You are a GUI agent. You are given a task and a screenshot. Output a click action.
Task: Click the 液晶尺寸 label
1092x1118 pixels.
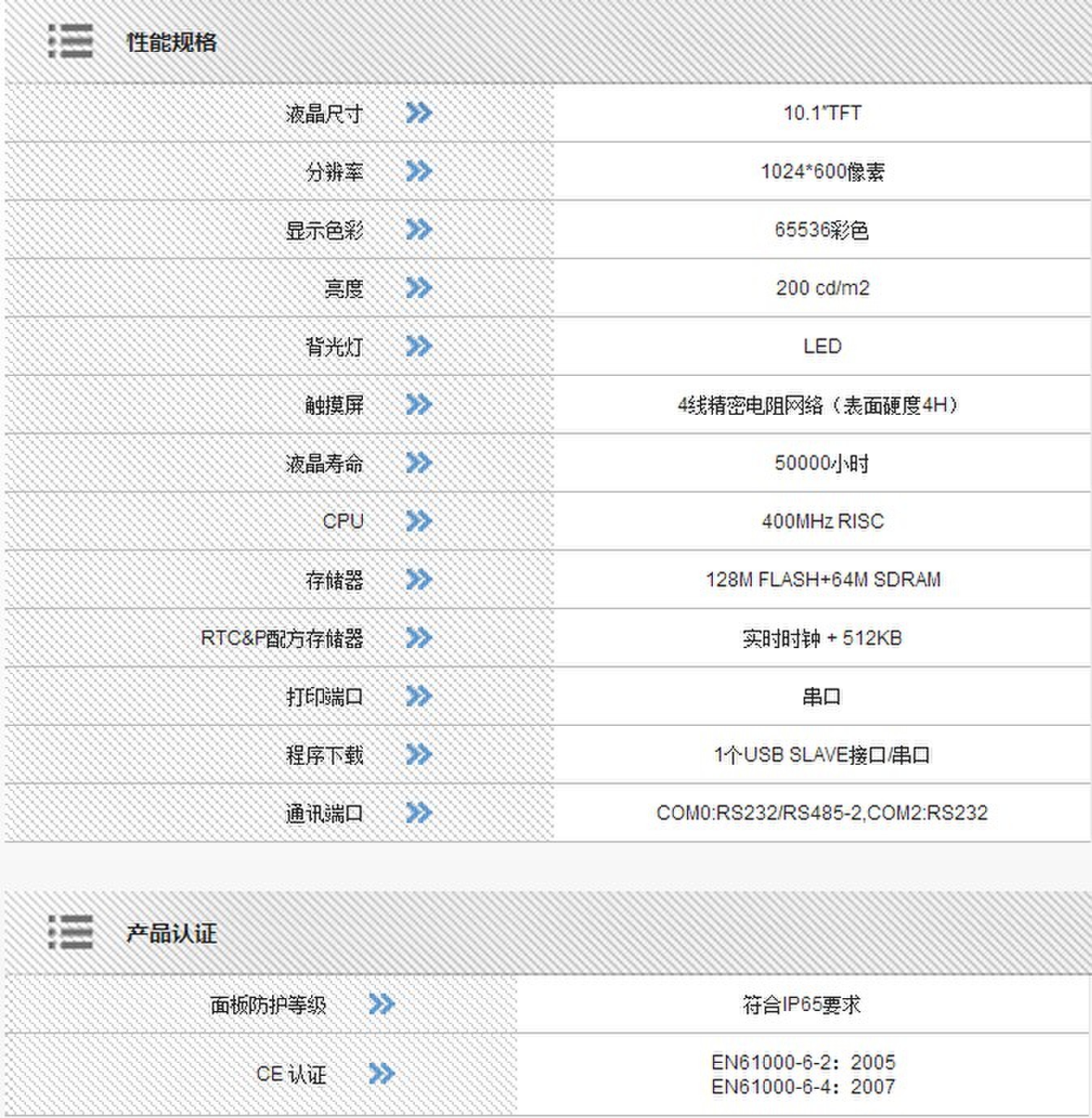coord(324,113)
